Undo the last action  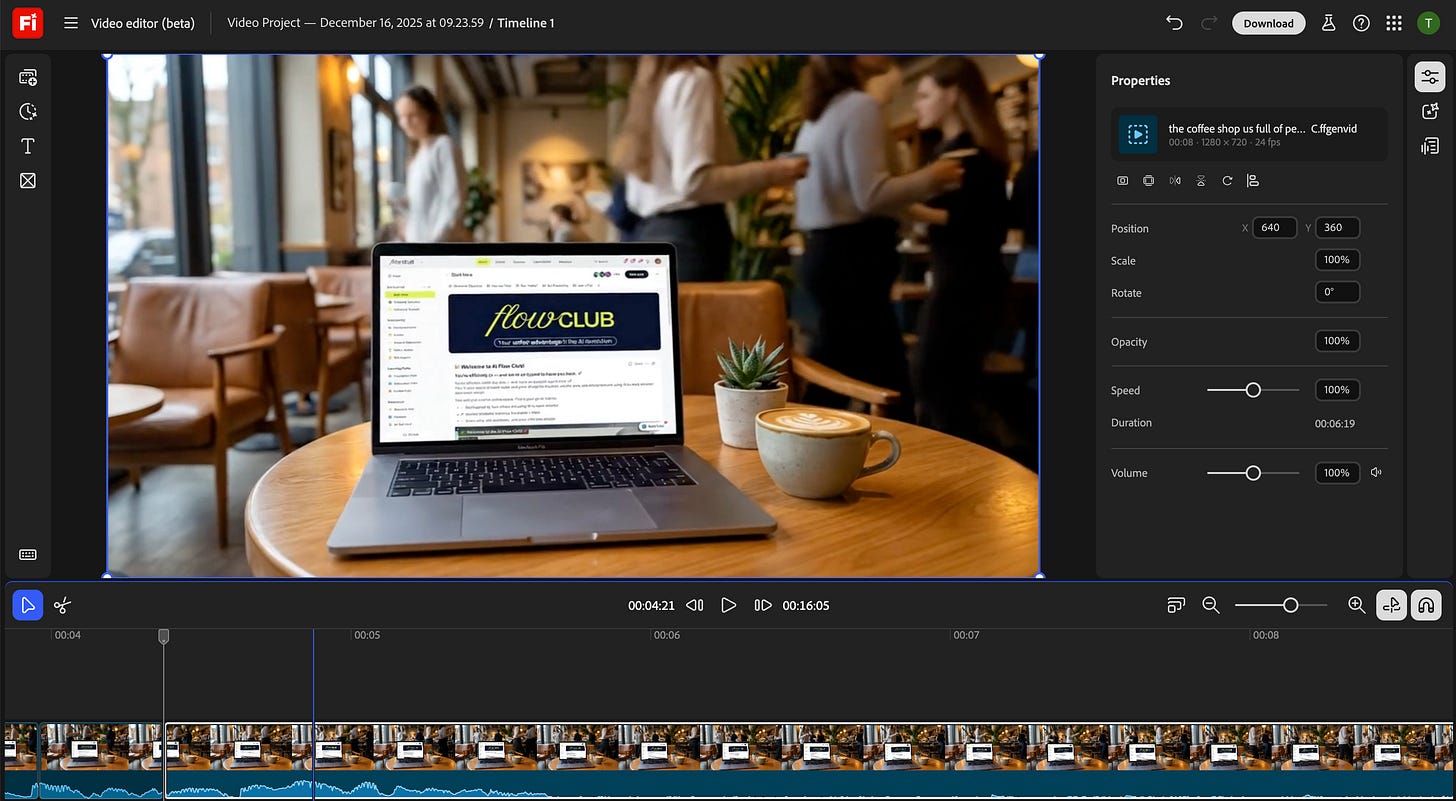pyautogui.click(x=1173, y=22)
